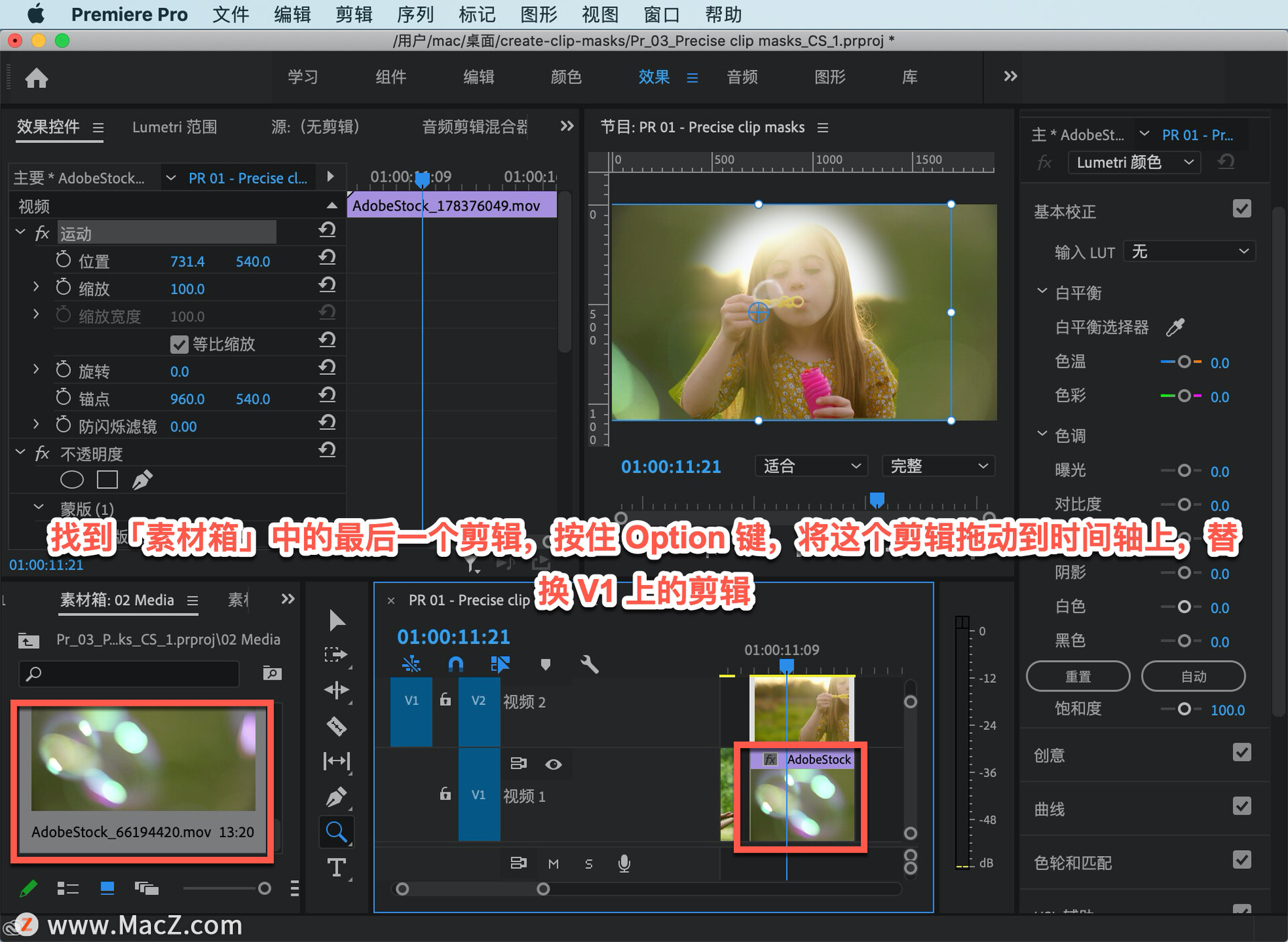Click AdobeStock_66194420.mov bin thumbnail
The width and height of the screenshot is (1288, 942).
click(143, 760)
